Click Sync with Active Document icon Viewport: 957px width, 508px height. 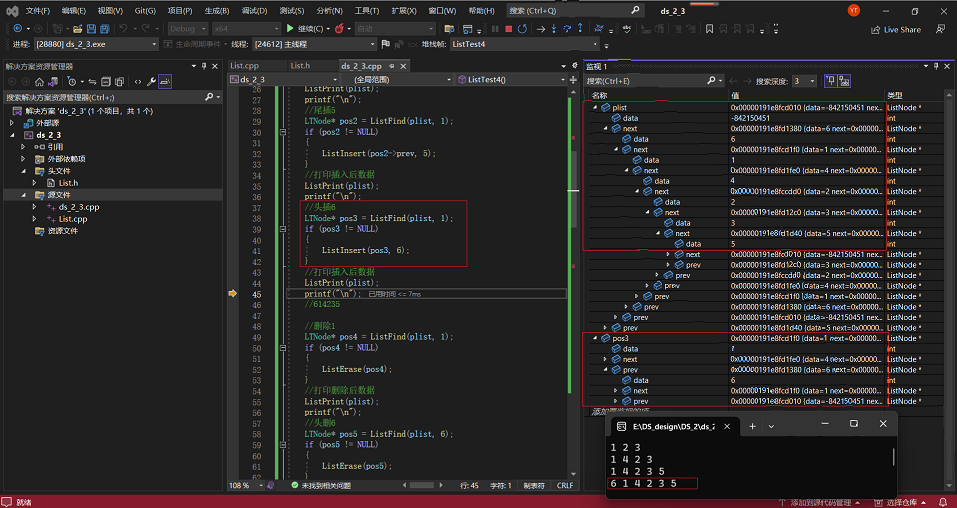click(x=92, y=82)
